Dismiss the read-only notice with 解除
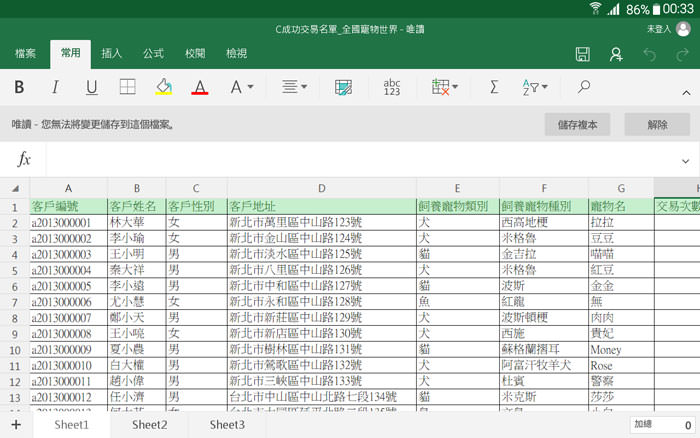 pos(657,125)
